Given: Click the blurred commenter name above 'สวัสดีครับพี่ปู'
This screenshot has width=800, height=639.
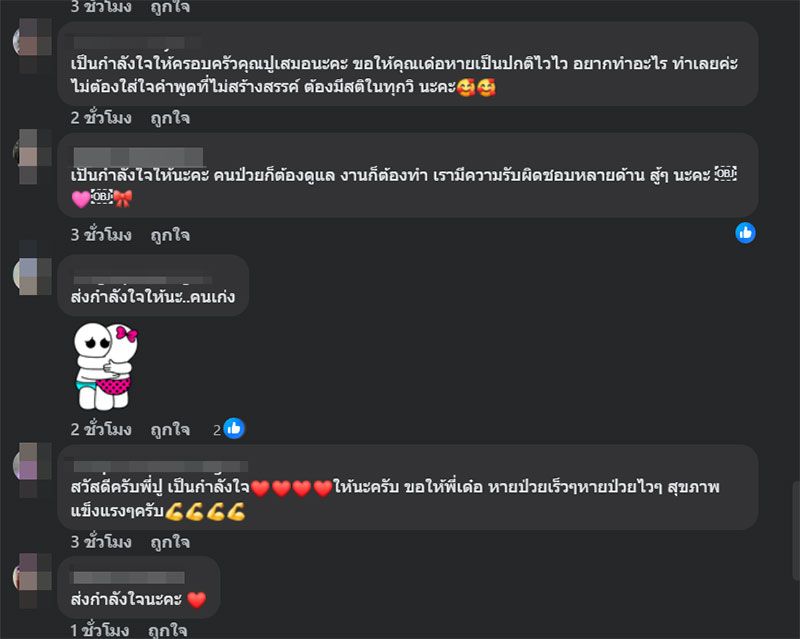Looking at the screenshot, I should (161, 466).
